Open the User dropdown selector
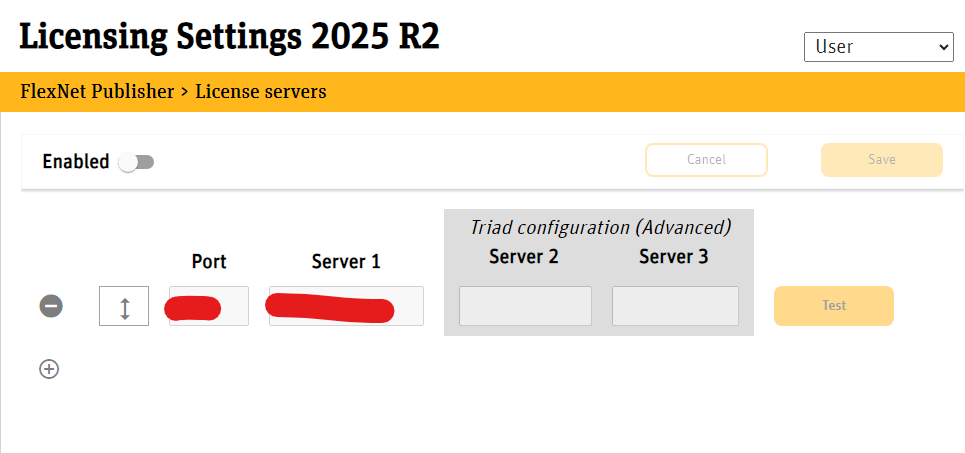The image size is (965, 453). [x=879, y=47]
